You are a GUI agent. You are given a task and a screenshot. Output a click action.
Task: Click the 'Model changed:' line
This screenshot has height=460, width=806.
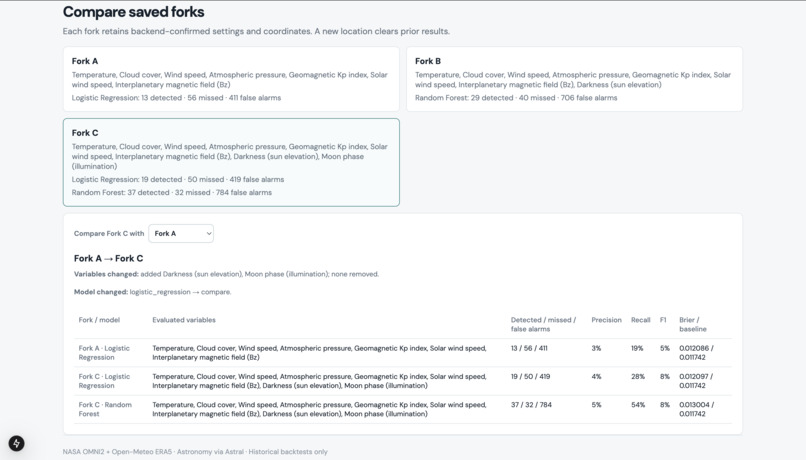point(153,292)
